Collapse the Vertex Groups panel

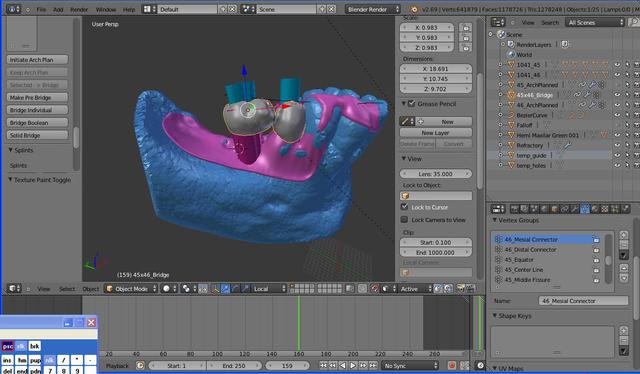pyautogui.click(x=495, y=220)
